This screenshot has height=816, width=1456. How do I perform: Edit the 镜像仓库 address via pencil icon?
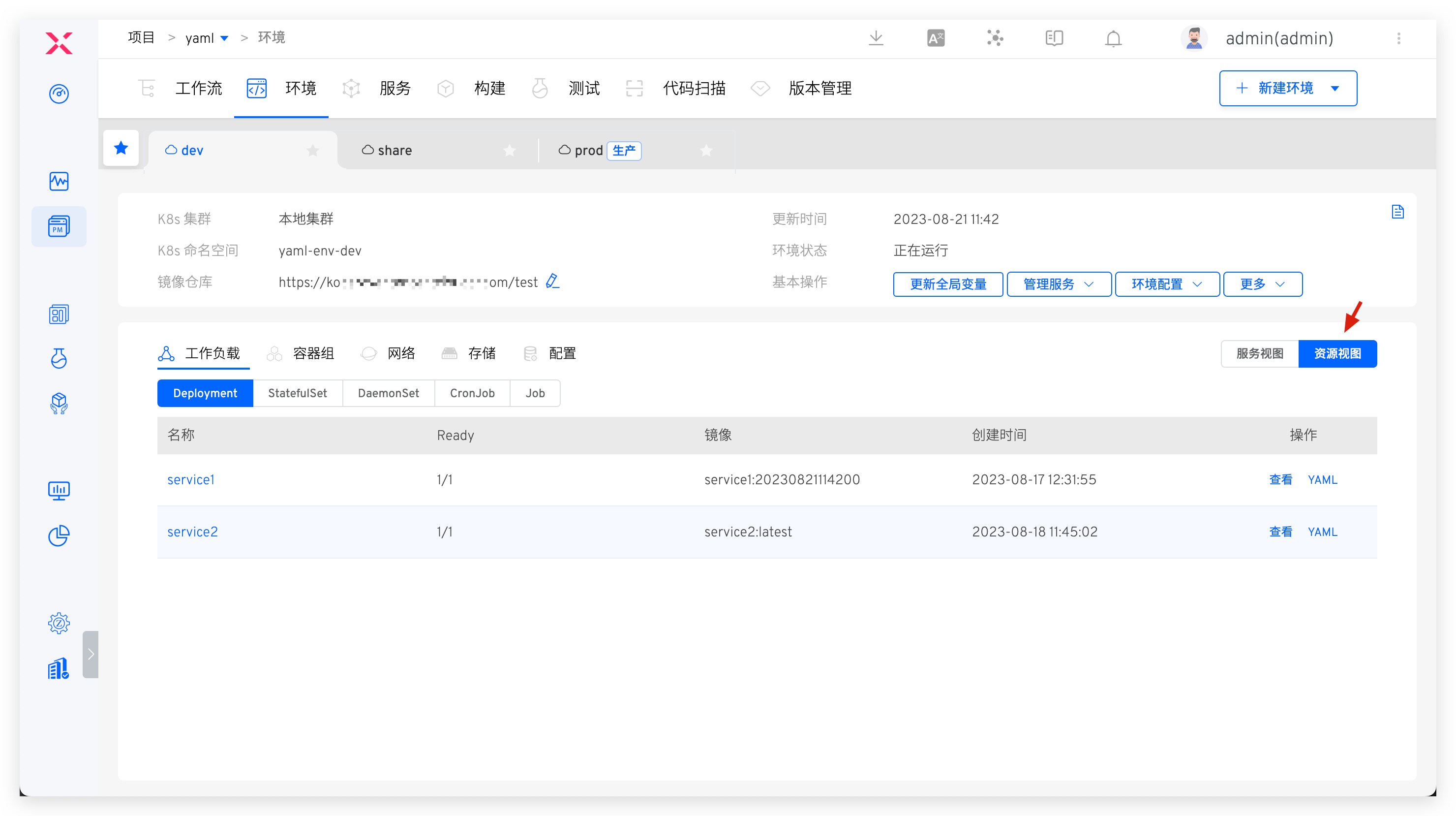coord(552,281)
